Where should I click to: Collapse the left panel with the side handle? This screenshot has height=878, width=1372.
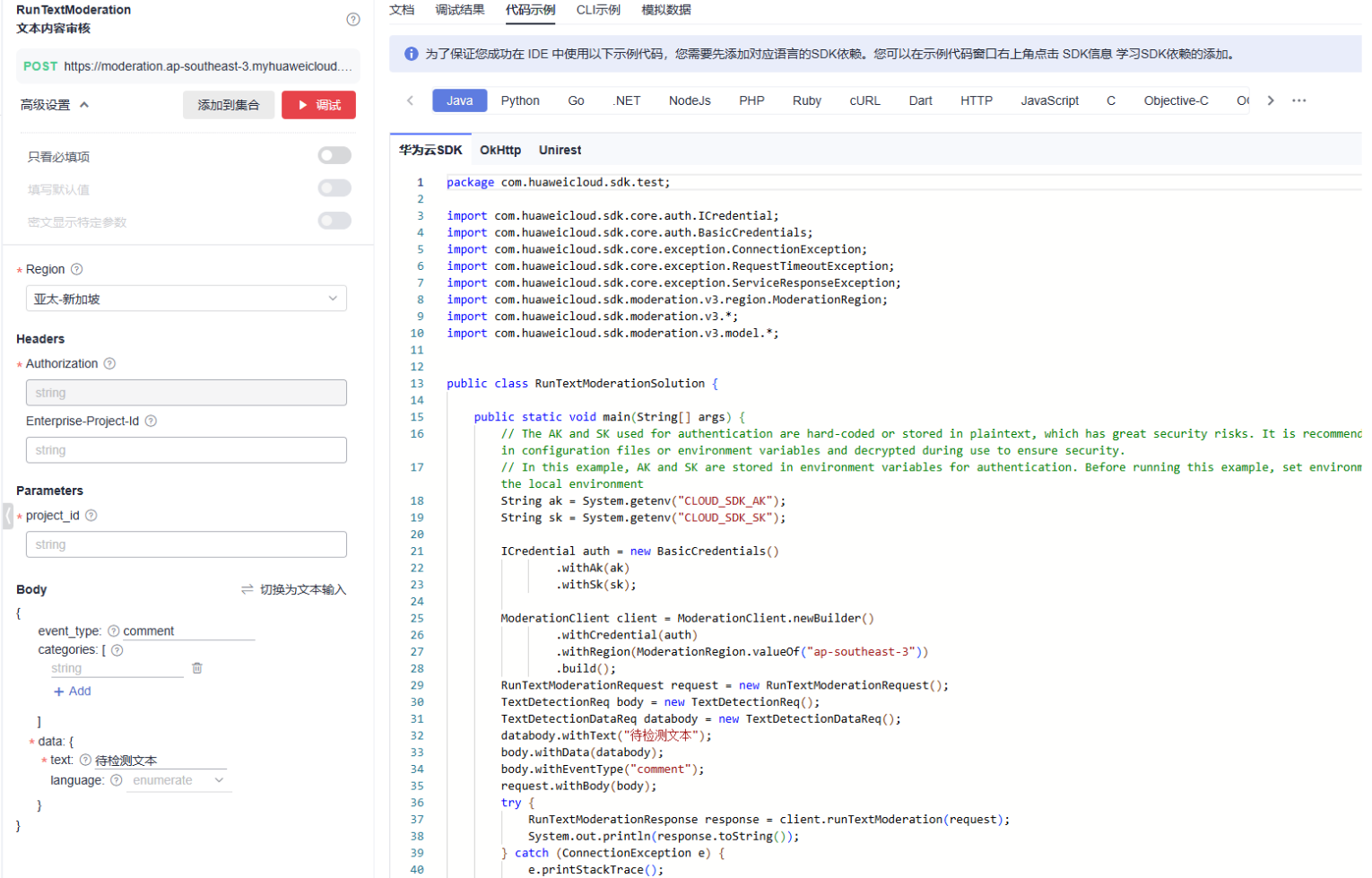[8, 516]
